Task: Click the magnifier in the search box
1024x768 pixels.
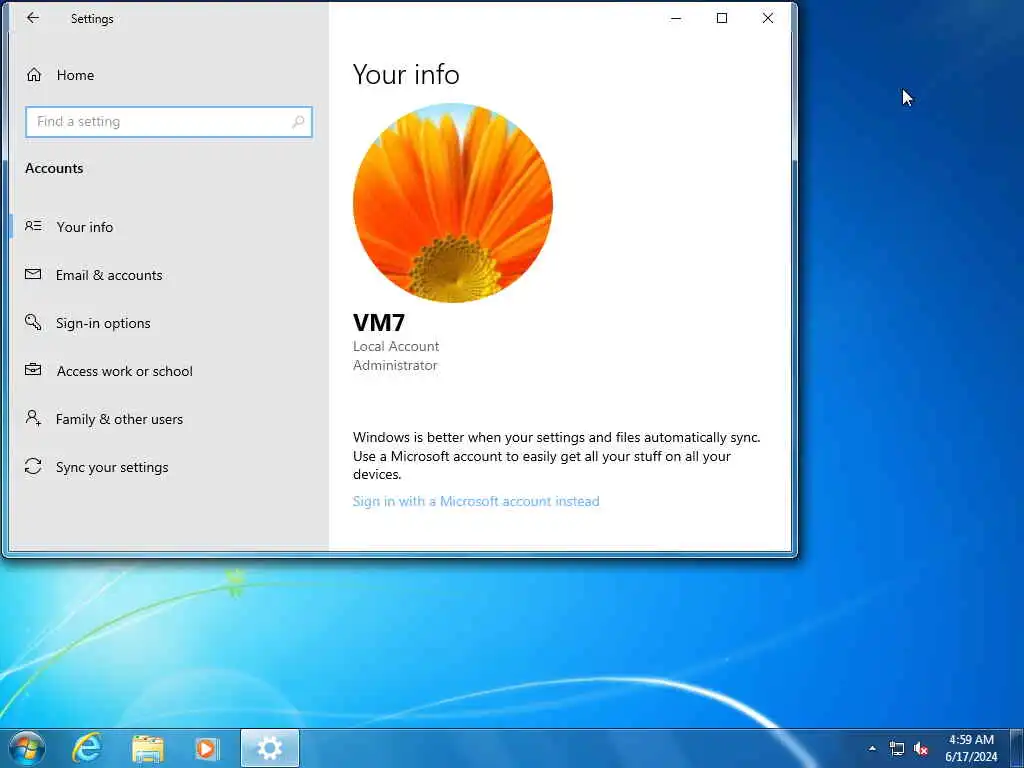Action: coord(298,121)
